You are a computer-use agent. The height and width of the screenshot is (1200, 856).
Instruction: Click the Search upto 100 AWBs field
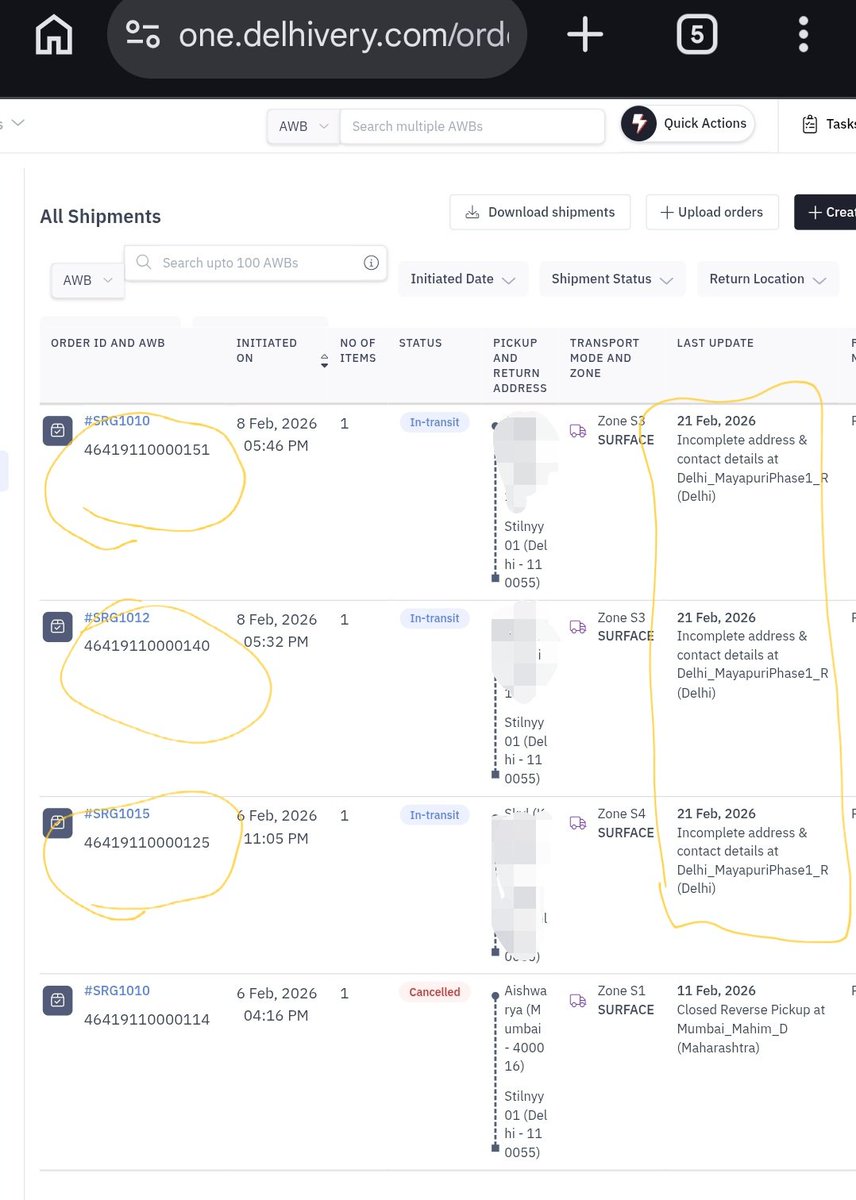tap(255, 263)
